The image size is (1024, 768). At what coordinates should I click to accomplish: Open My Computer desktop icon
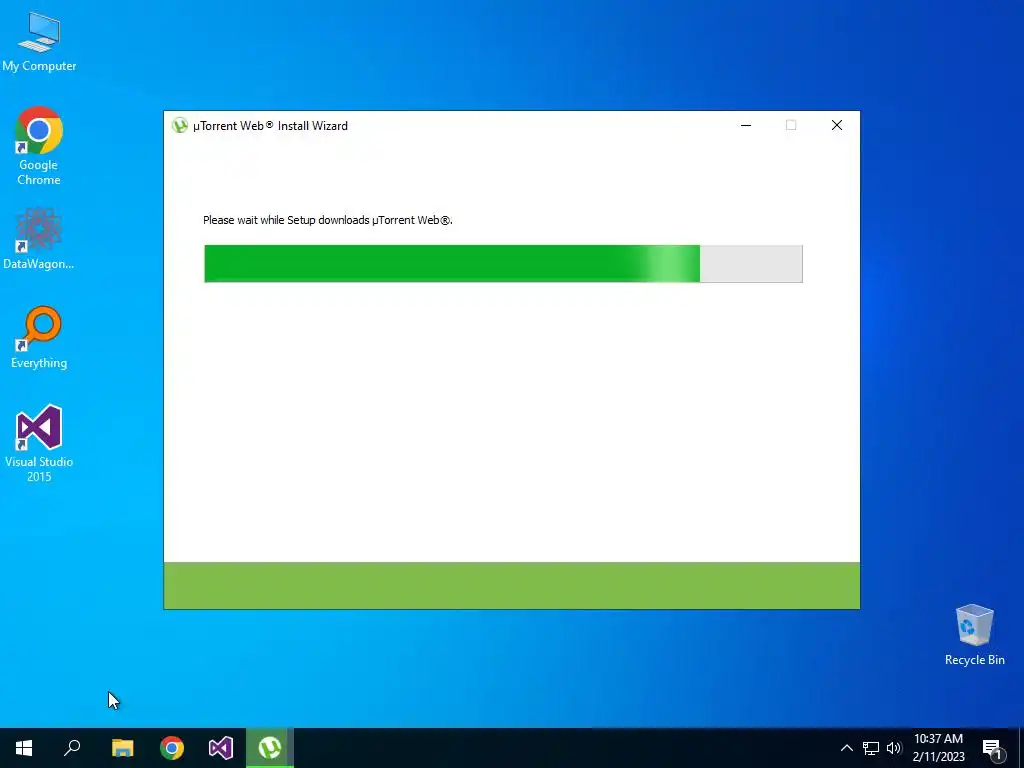[39, 40]
